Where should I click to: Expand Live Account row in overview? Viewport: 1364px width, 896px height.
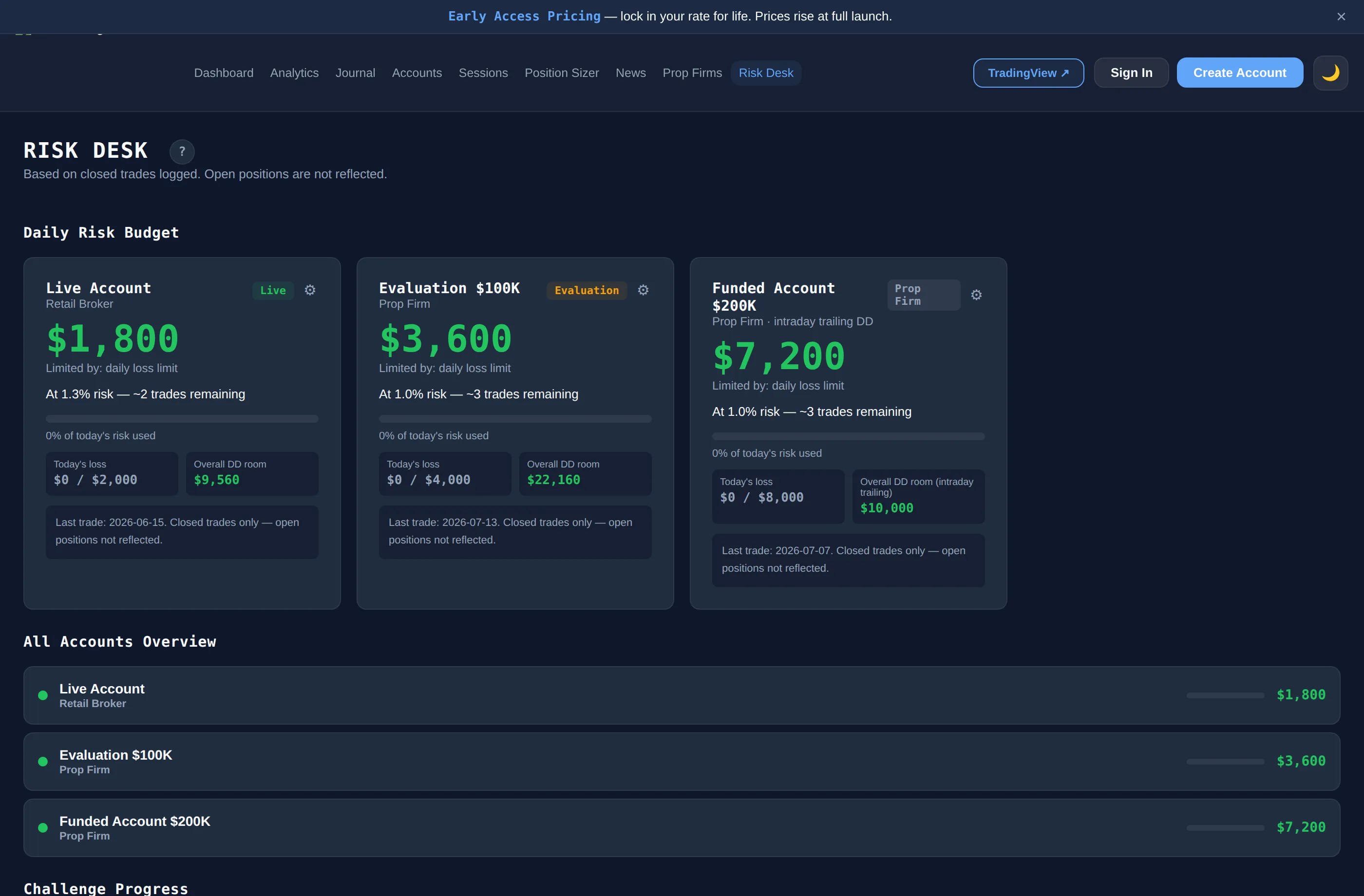click(682, 695)
